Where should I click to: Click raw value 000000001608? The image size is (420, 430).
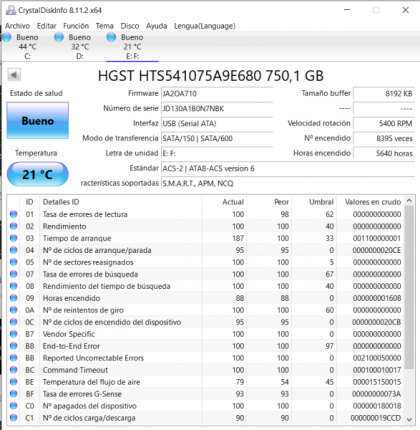coord(377,298)
